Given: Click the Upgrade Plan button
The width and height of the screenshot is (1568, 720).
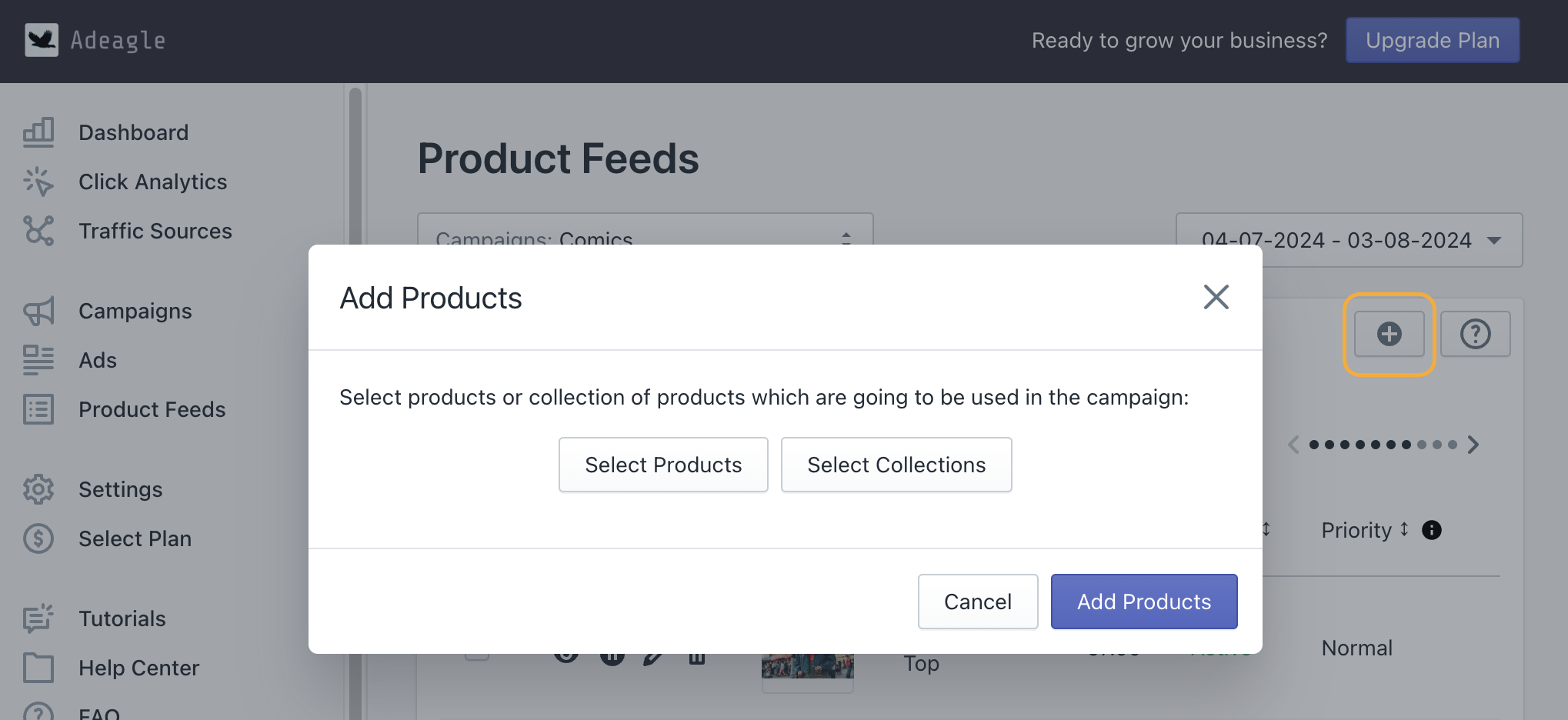Looking at the screenshot, I should coord(1432,40).
